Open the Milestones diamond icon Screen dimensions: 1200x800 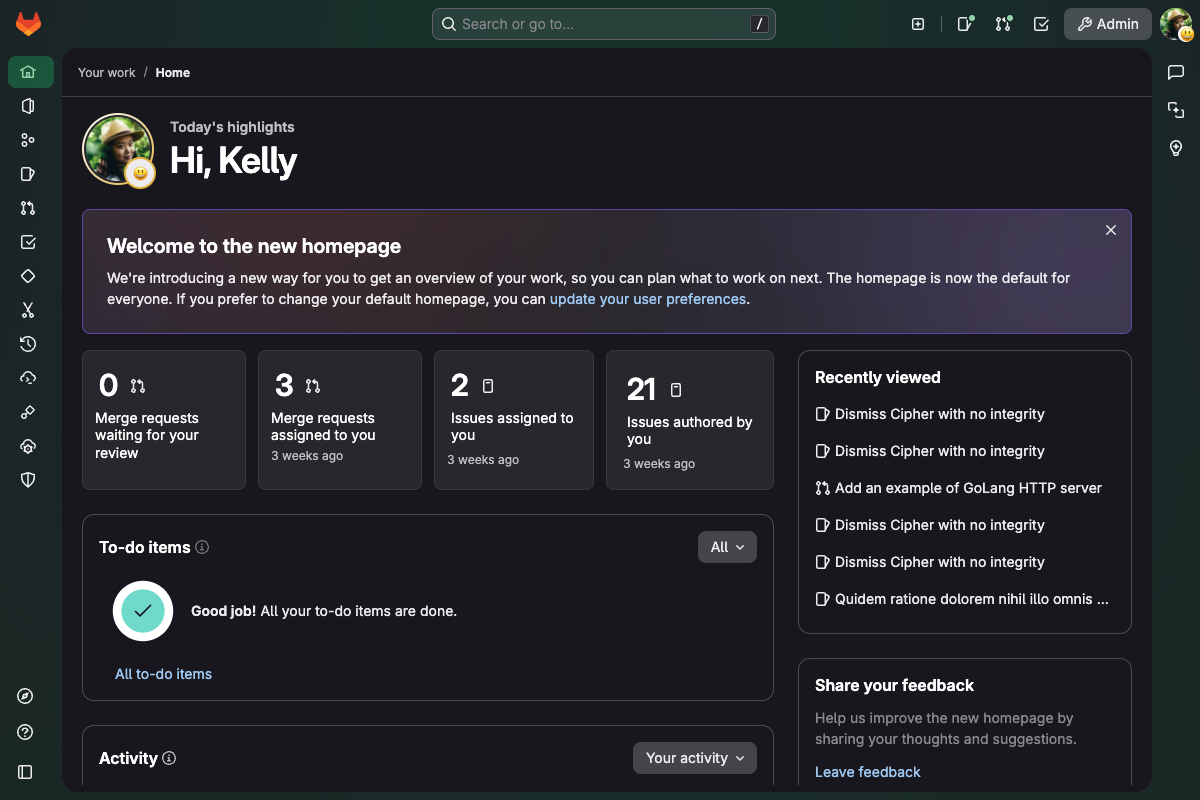(x=28, y=275)
